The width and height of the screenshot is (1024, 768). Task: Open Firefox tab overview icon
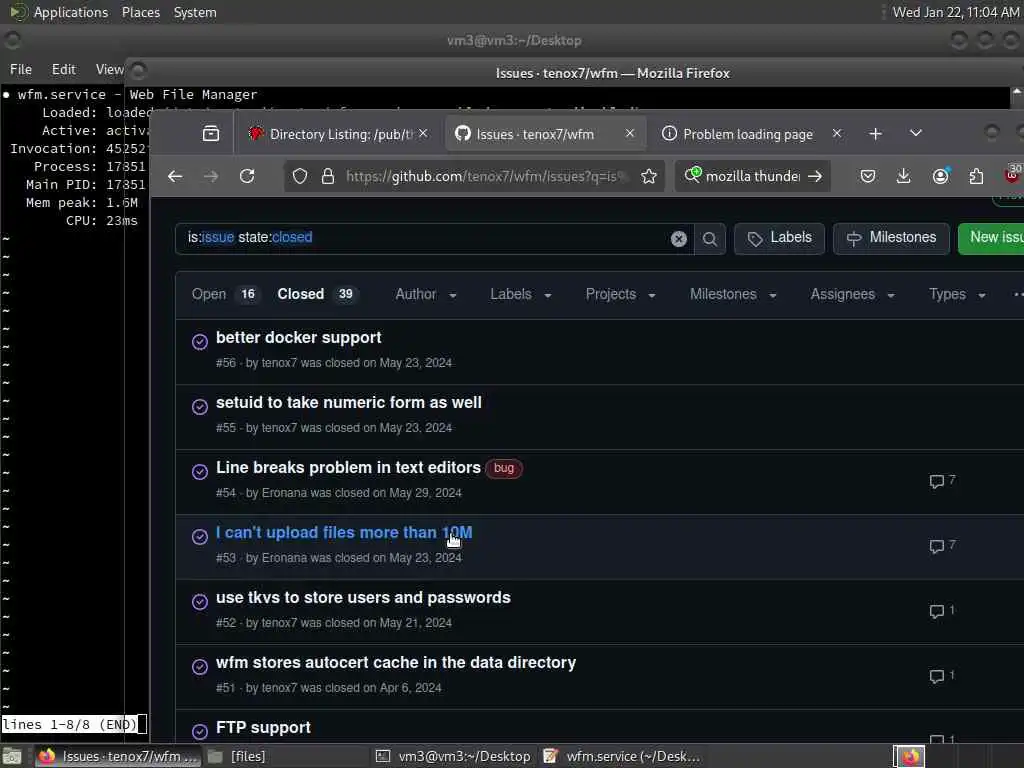click(211, 134)
